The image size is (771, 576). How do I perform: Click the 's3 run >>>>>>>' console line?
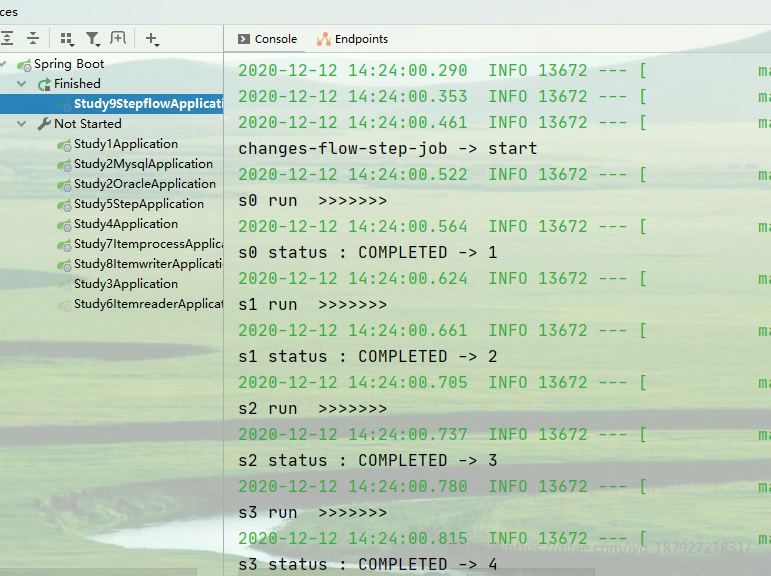[313, 513]
